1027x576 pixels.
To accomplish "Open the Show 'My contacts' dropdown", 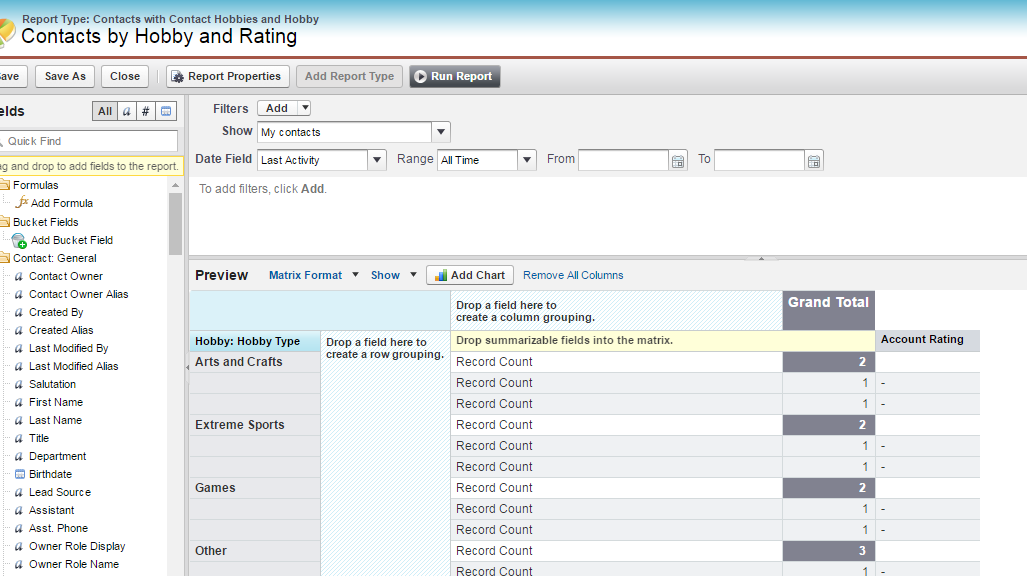I will tap(440, 132).
